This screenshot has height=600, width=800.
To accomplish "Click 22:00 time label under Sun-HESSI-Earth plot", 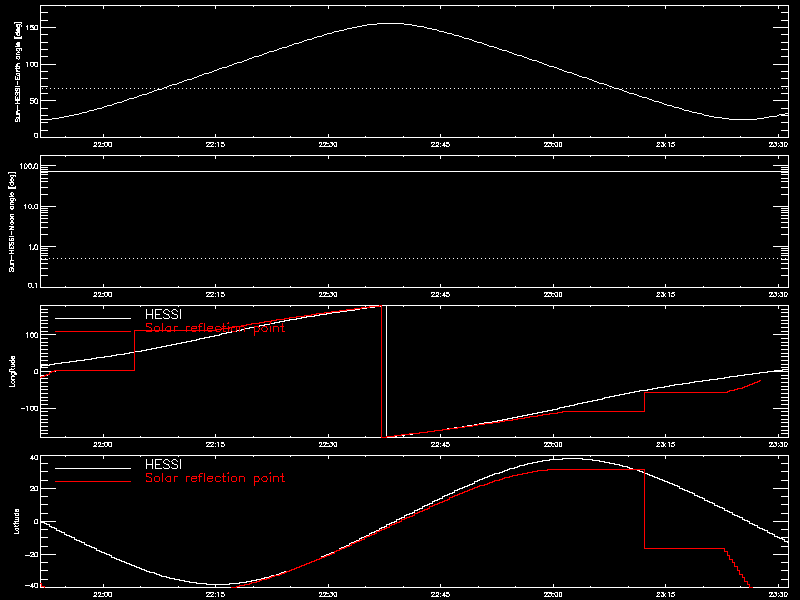I will [103, 144].
